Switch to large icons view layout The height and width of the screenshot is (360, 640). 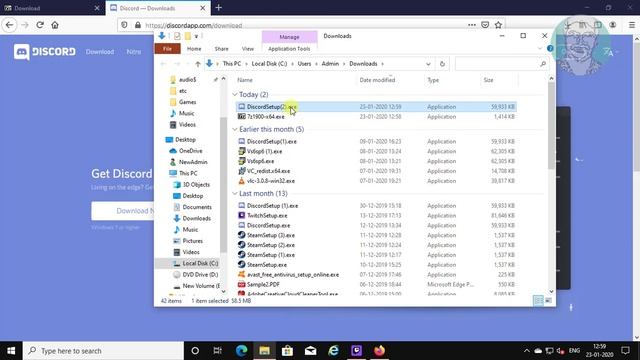548,301
